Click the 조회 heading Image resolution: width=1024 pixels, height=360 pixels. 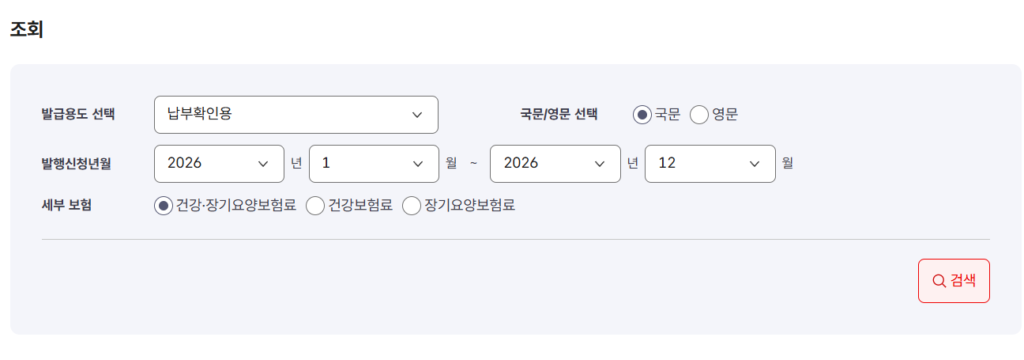pyautogui.click(x=27, y=31)
